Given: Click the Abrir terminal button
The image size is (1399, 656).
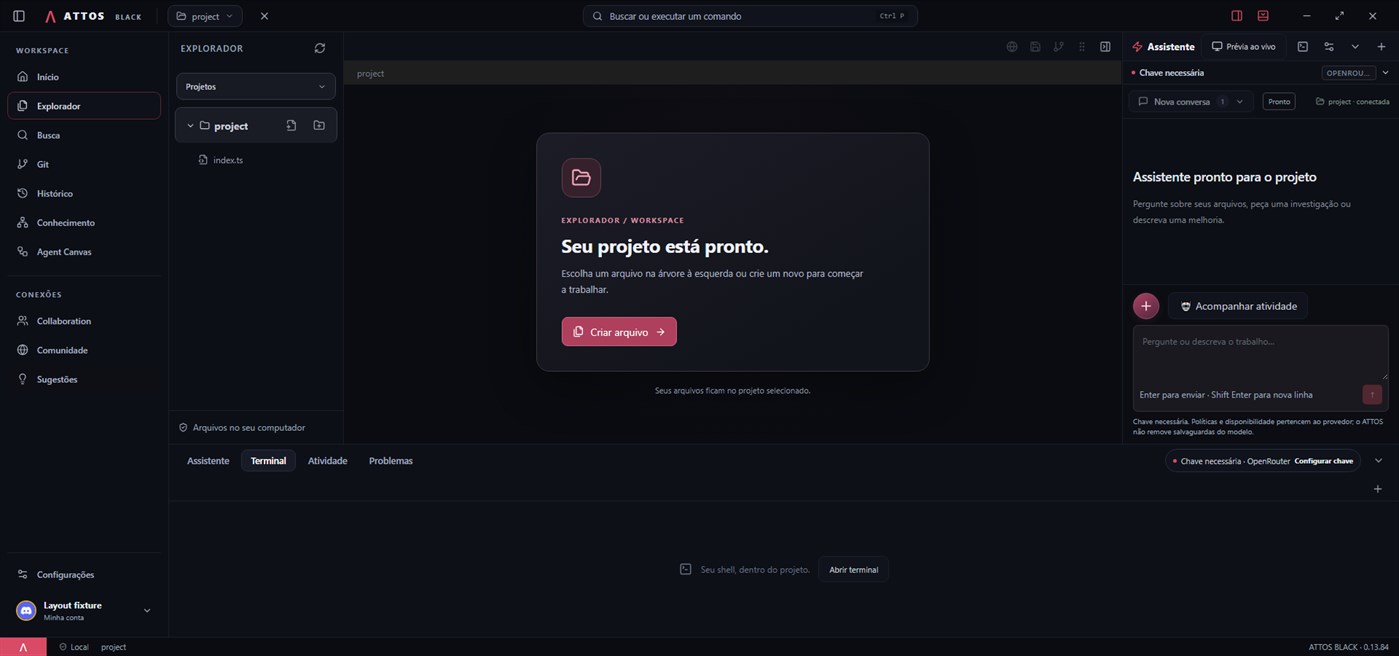Looking at the screenshot, I should pos(853,570).
